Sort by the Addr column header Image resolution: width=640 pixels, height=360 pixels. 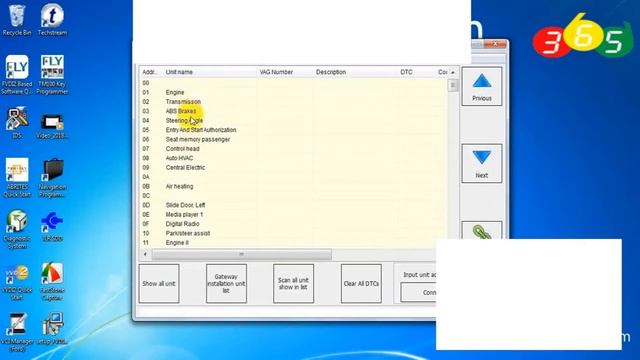coord(151,72)
